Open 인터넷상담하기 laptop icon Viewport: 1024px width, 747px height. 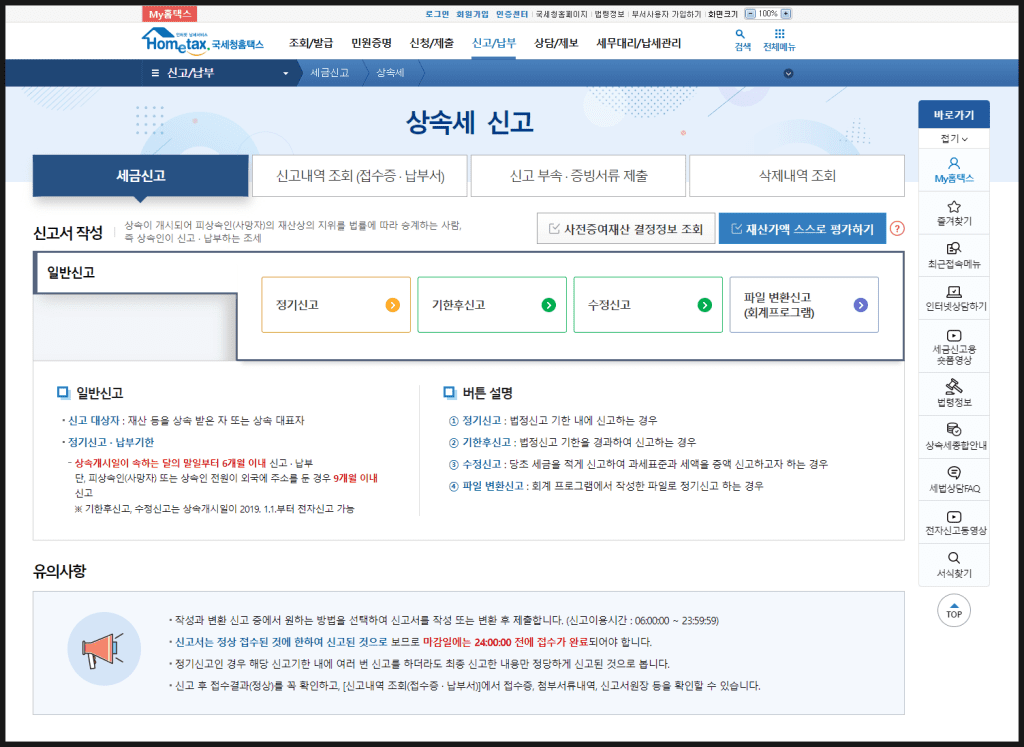pos(953,291)
